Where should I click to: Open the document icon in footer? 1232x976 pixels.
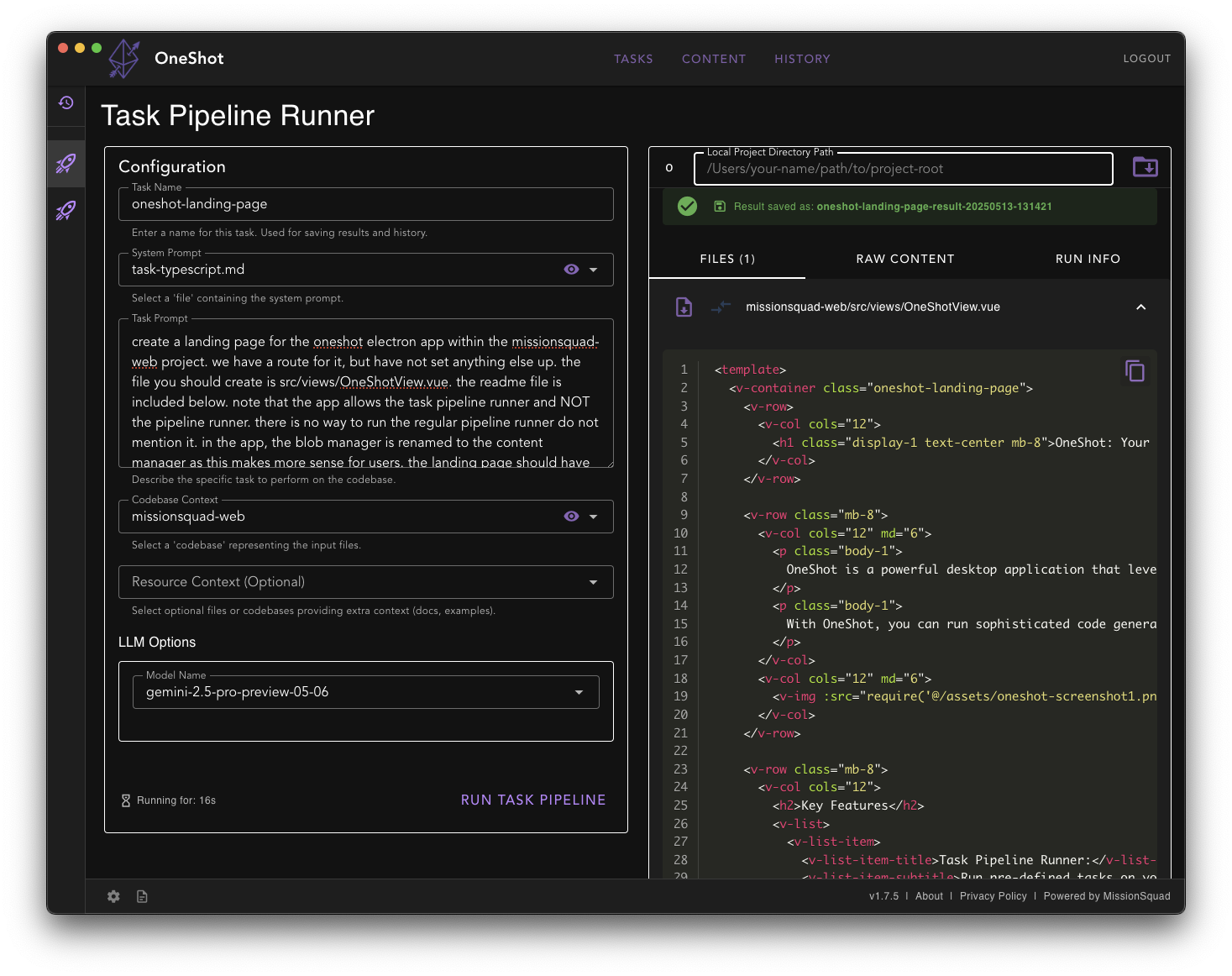[142, 896]
